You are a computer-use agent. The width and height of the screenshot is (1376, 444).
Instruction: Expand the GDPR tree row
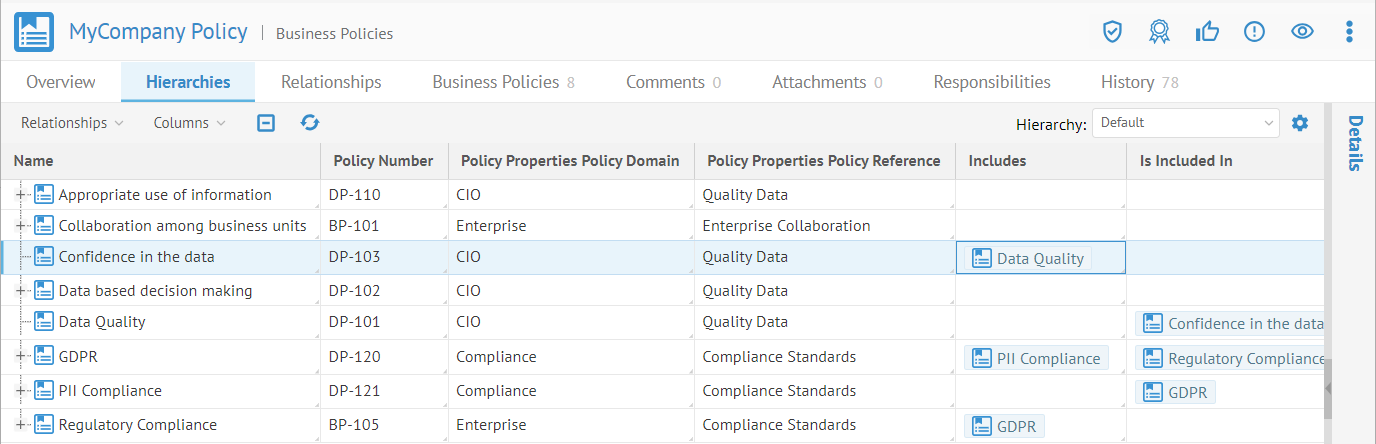pyautogui.click(x=21, y=357)
